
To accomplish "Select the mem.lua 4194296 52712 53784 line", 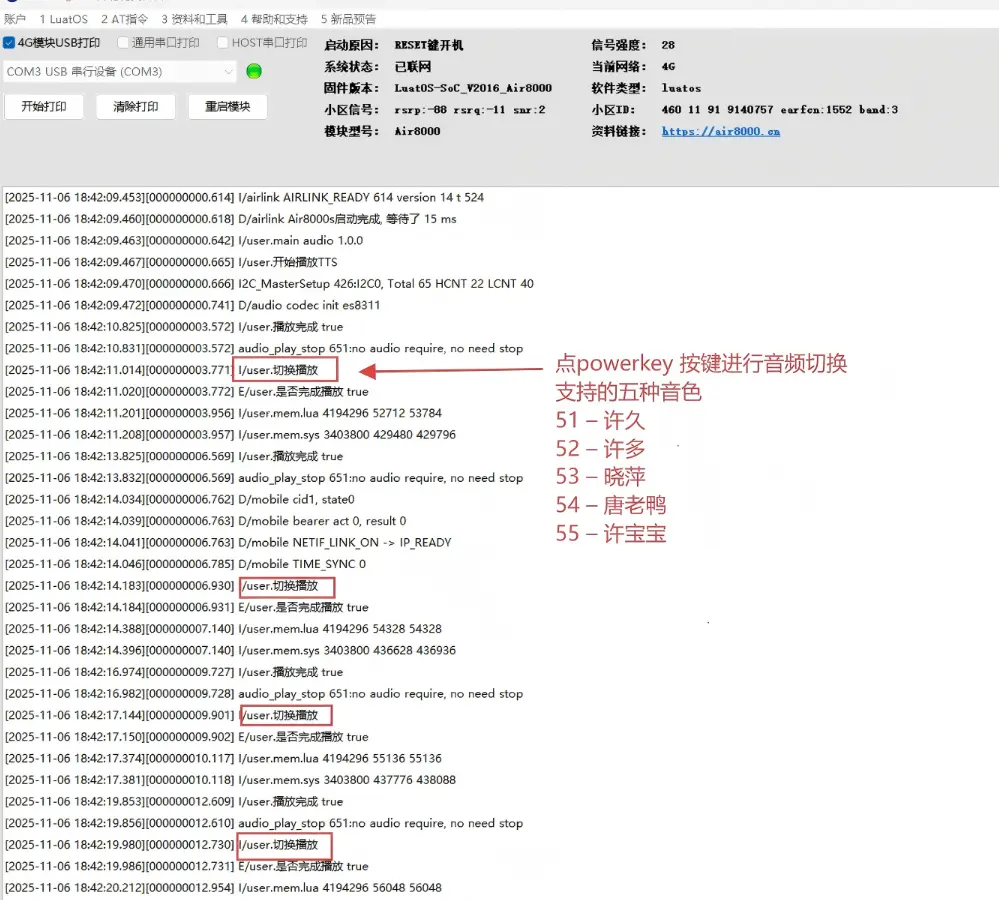I will (x=224, y=413).
